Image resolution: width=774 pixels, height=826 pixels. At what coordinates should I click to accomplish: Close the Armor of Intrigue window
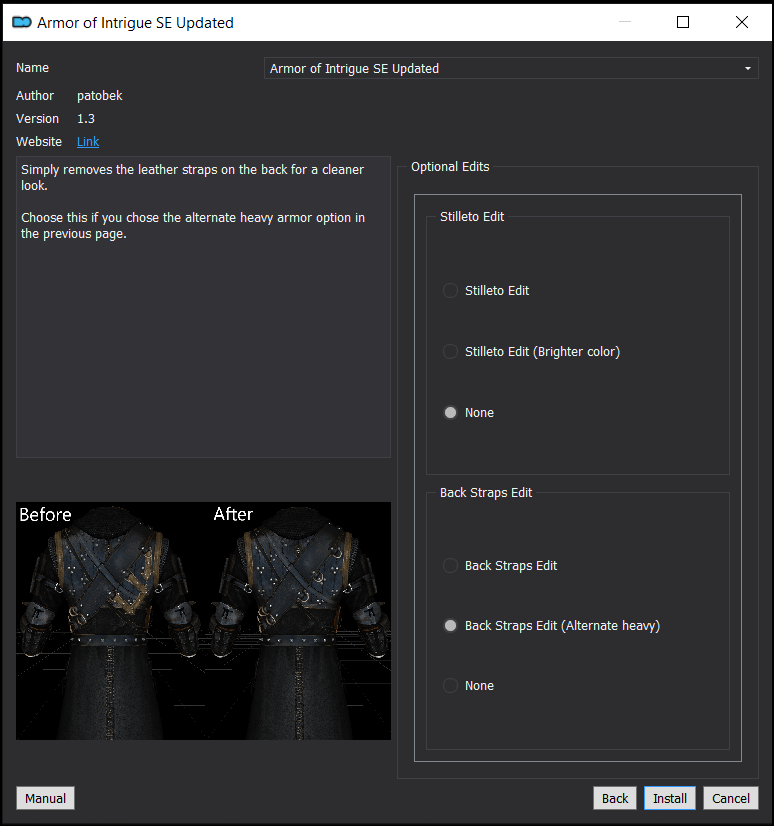[742, 22]
